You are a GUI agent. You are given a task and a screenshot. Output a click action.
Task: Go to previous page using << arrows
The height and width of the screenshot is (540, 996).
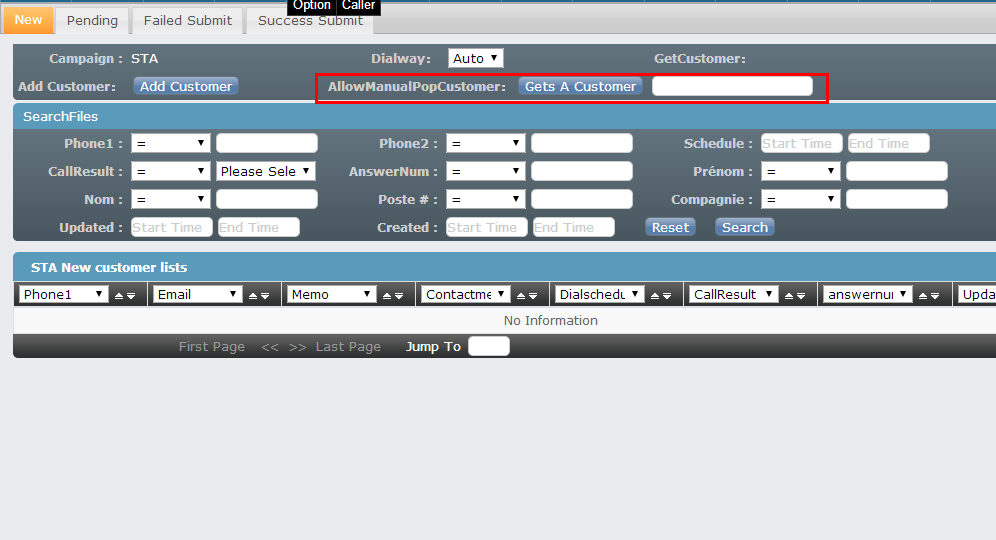pos(270,347)
